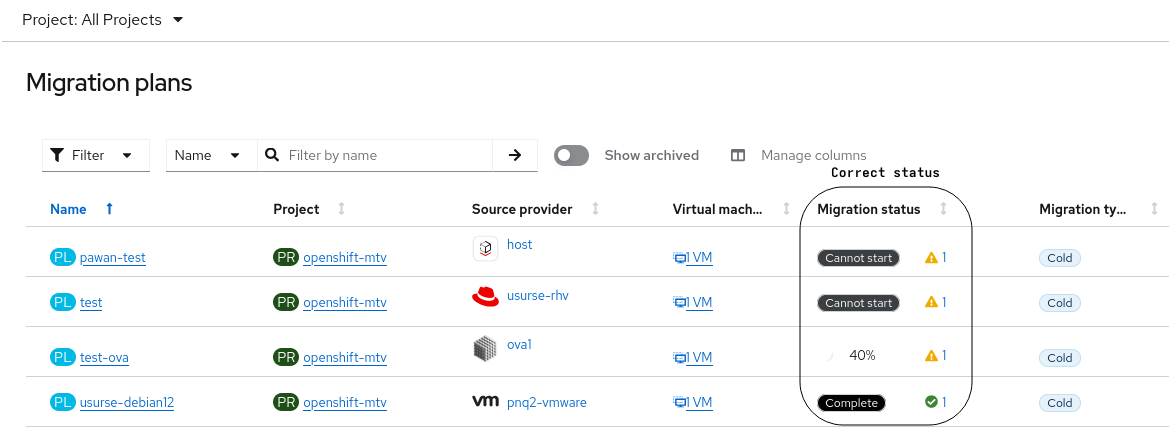Sort by Source provider column header

tap(522, 209)
